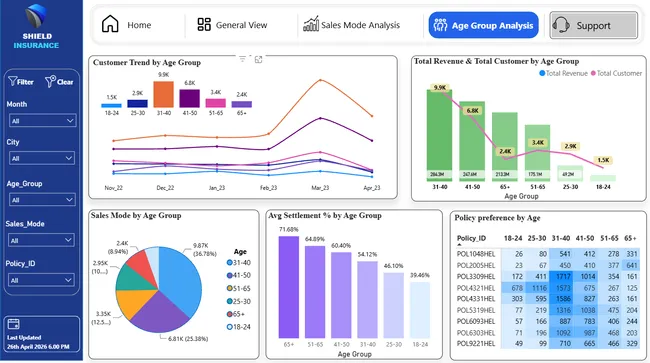The image size is (650, 363).
Task: Open the Customer Trend filter icon
Action: tap(243, 59)
